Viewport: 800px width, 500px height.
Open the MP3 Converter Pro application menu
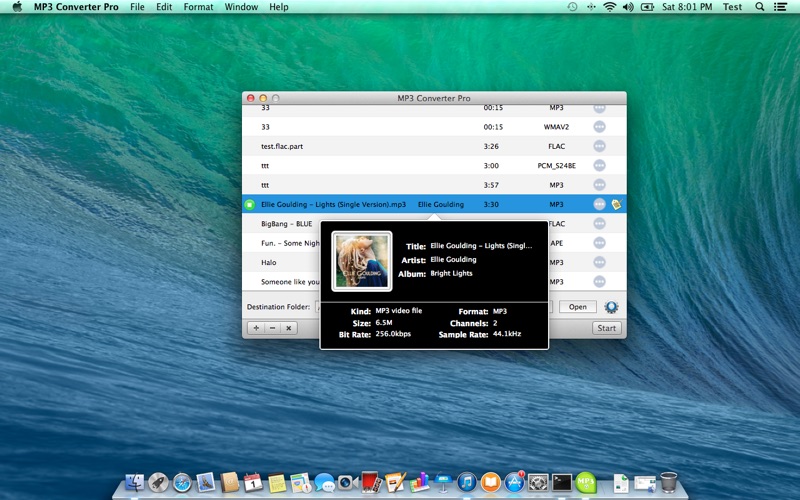pyautogui.click(x=76, y=7)
